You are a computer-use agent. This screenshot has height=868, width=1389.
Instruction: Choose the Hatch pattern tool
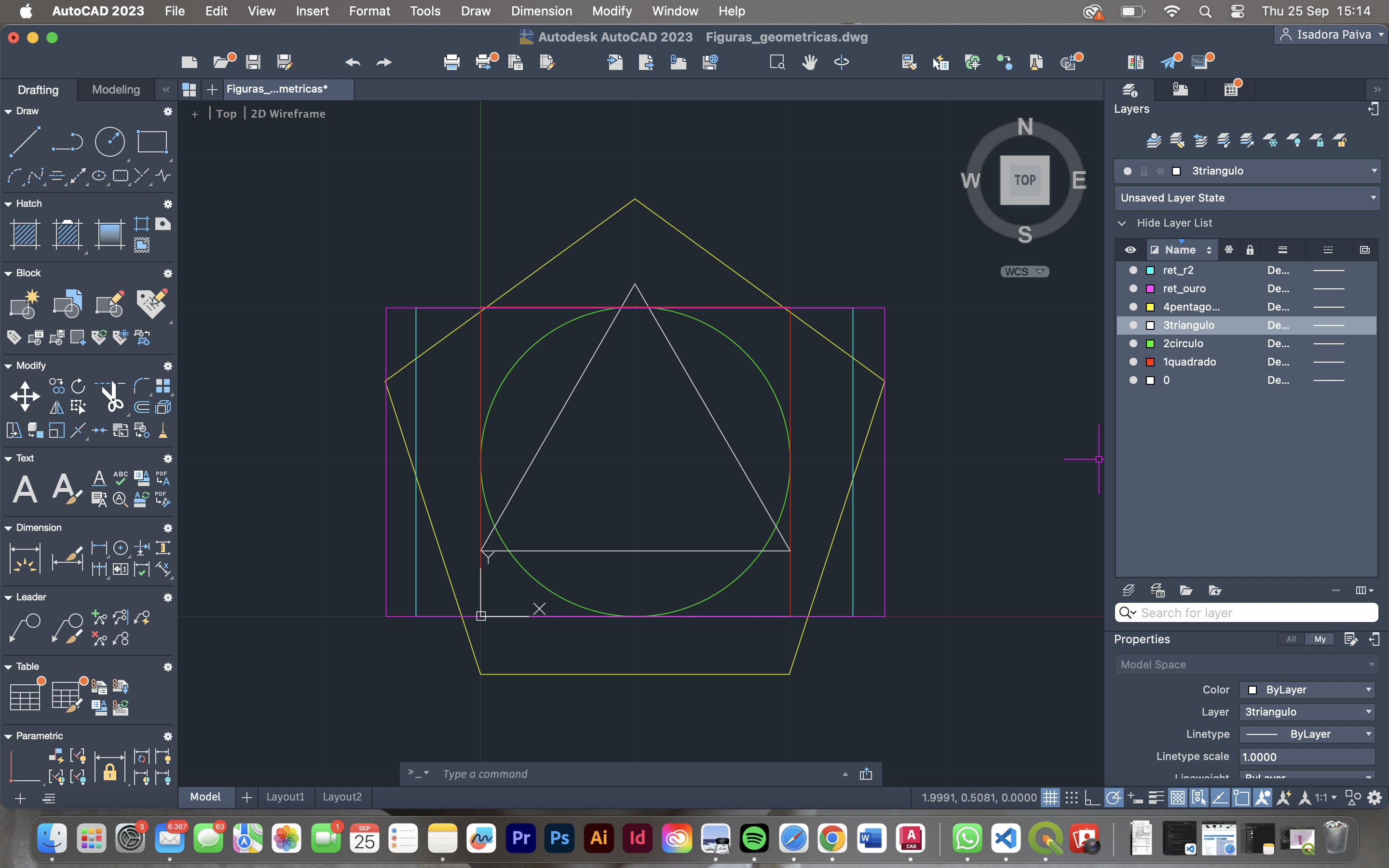coord(25,234)
